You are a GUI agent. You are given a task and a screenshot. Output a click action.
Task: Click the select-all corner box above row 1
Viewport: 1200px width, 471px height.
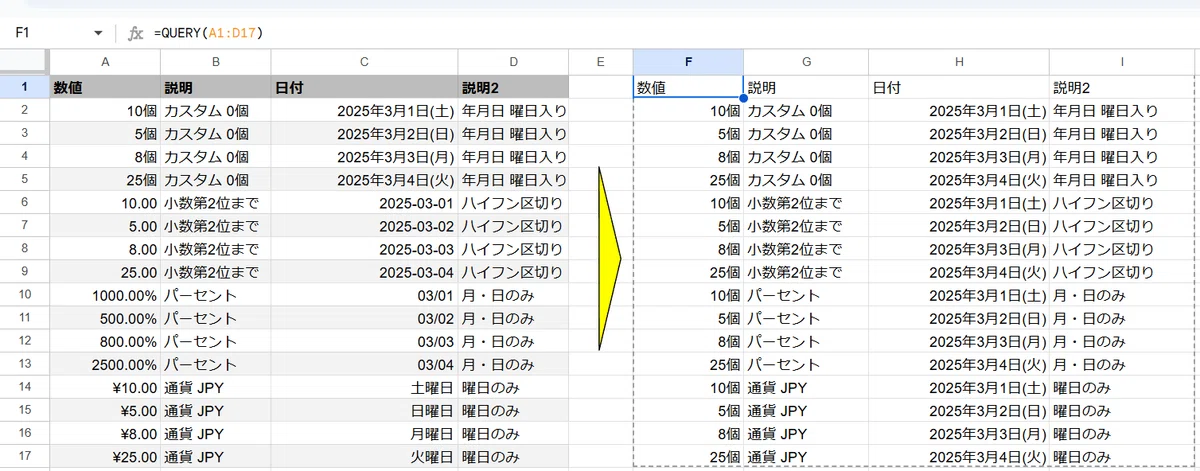coord(24,62)
